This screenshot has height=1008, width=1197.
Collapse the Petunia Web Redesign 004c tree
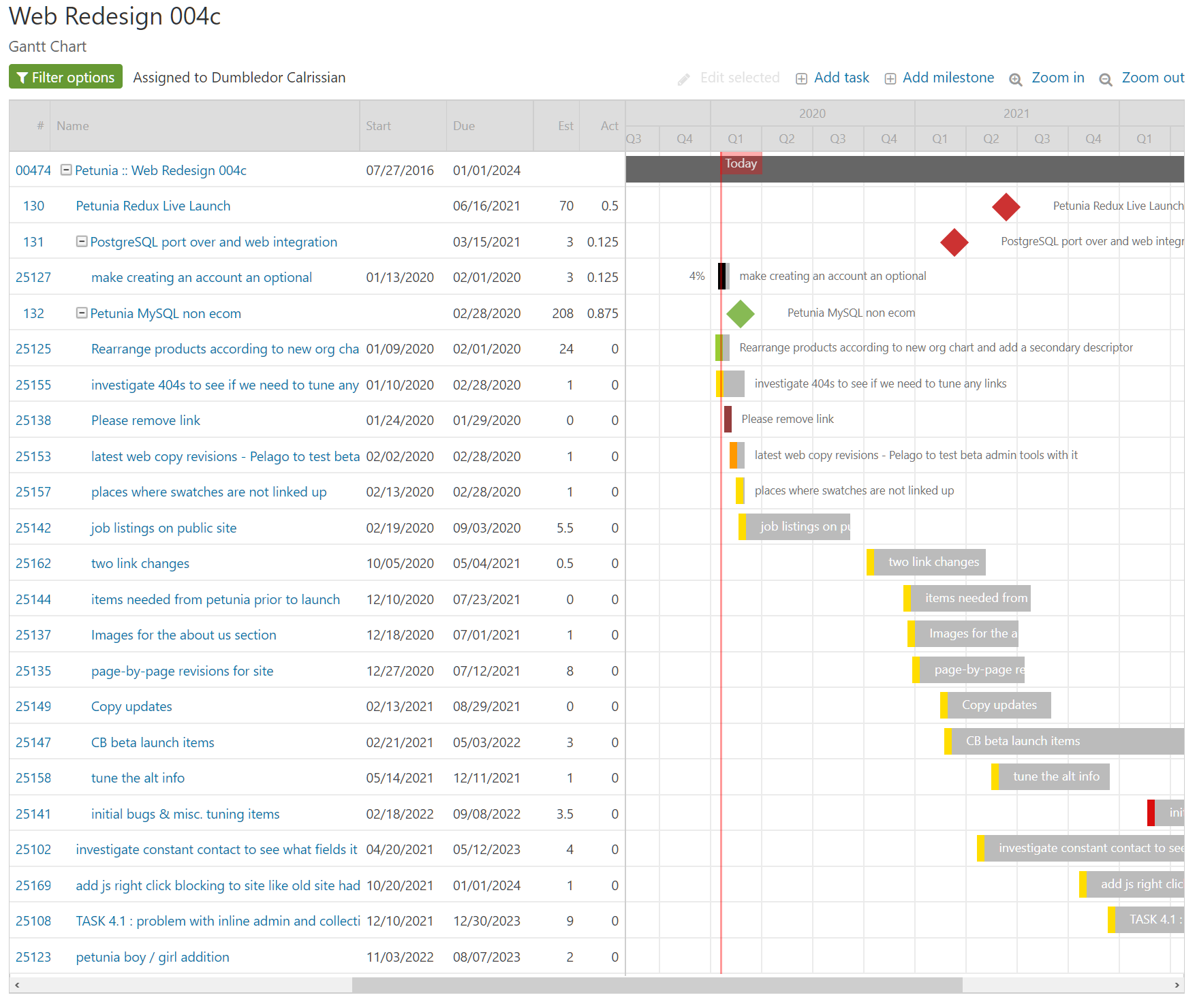coord(65,170)
